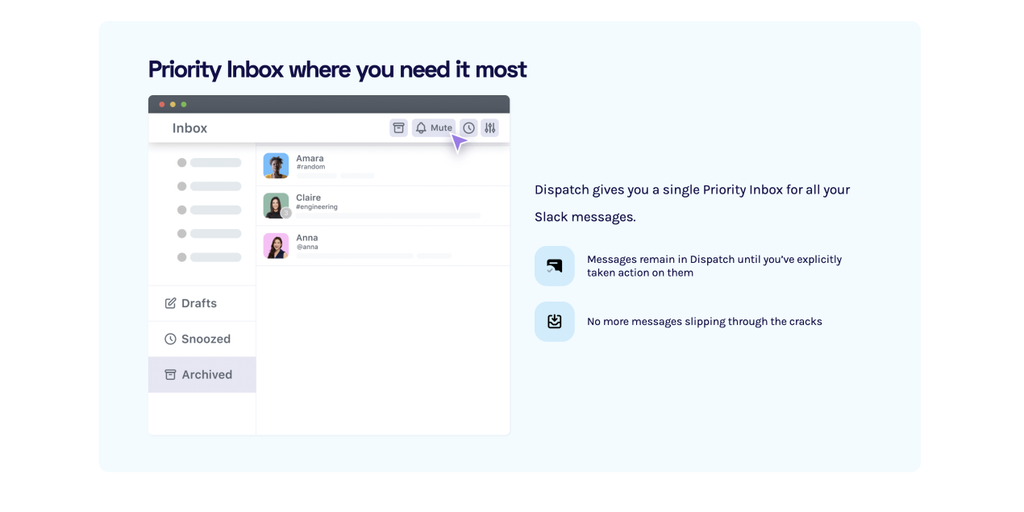Image resolution: width=1024 pixels, height=512 pixels.
Task: Click the Inbox title
Action: [x=189, y=128]
